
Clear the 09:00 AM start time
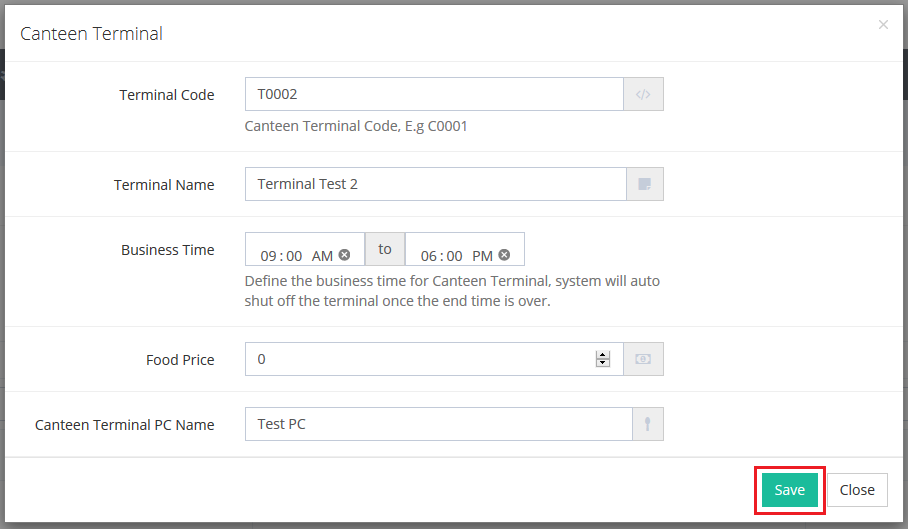pyautogui.click(x=345, y=255)
